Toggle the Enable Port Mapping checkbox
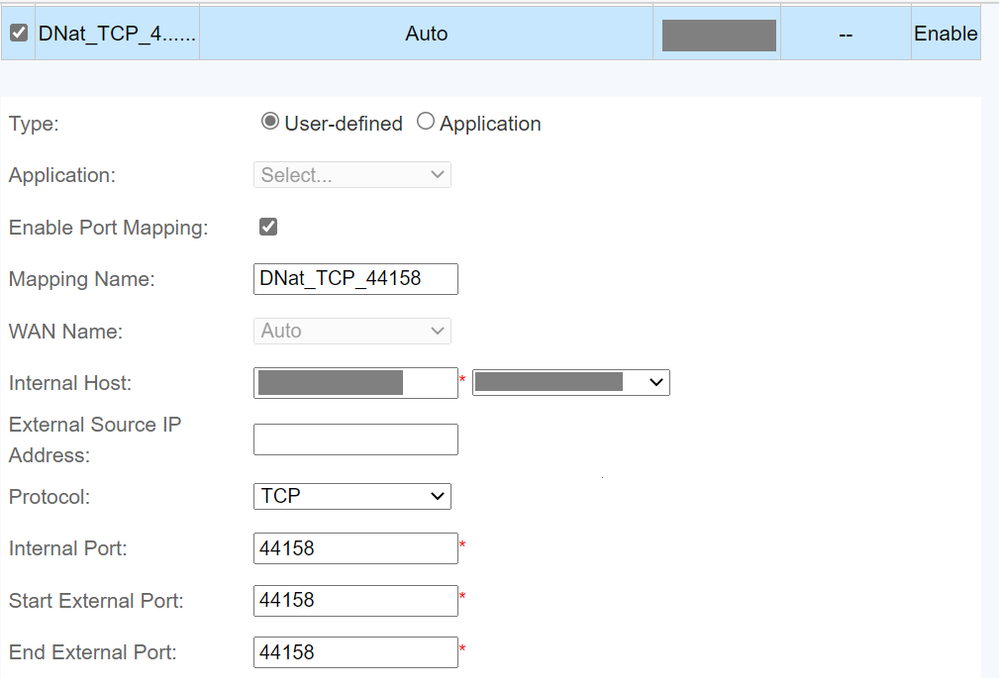The image size is (999, 678). point(268,227)
